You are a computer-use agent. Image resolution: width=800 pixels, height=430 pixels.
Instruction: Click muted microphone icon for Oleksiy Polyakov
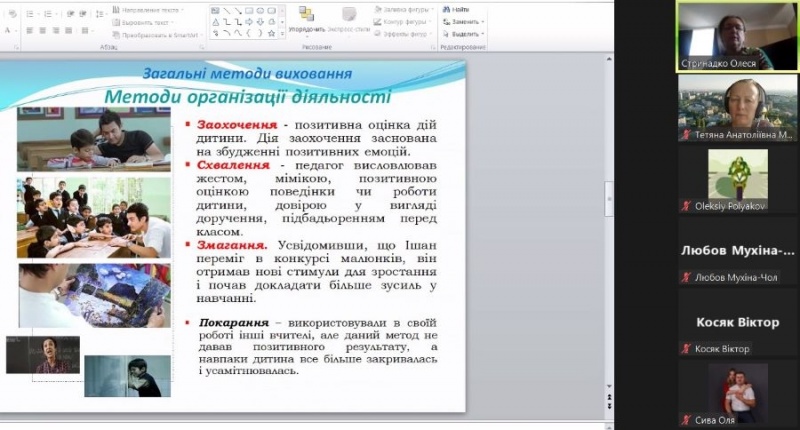click(686, 206)
